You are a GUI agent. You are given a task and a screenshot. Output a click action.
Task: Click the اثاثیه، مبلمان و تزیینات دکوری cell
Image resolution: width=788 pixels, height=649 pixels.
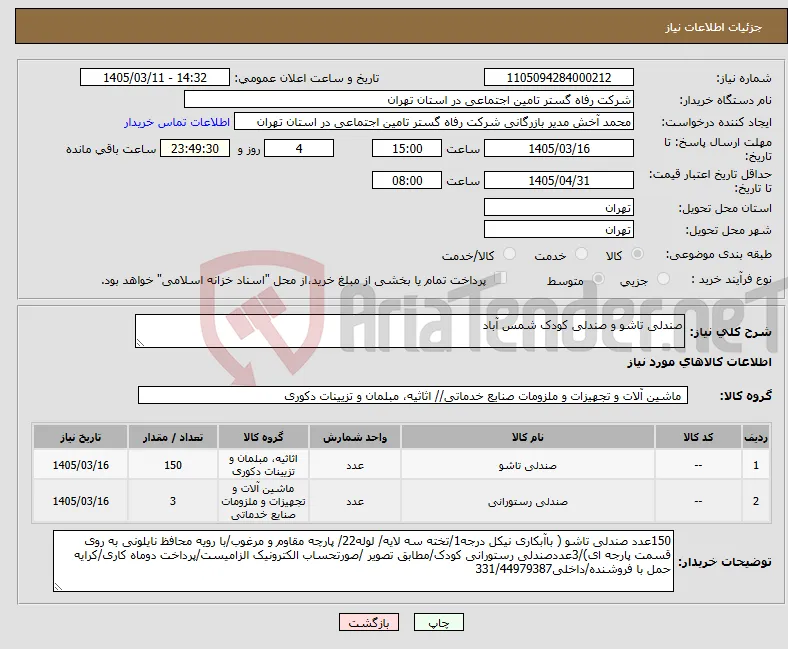tap(263, 465)
